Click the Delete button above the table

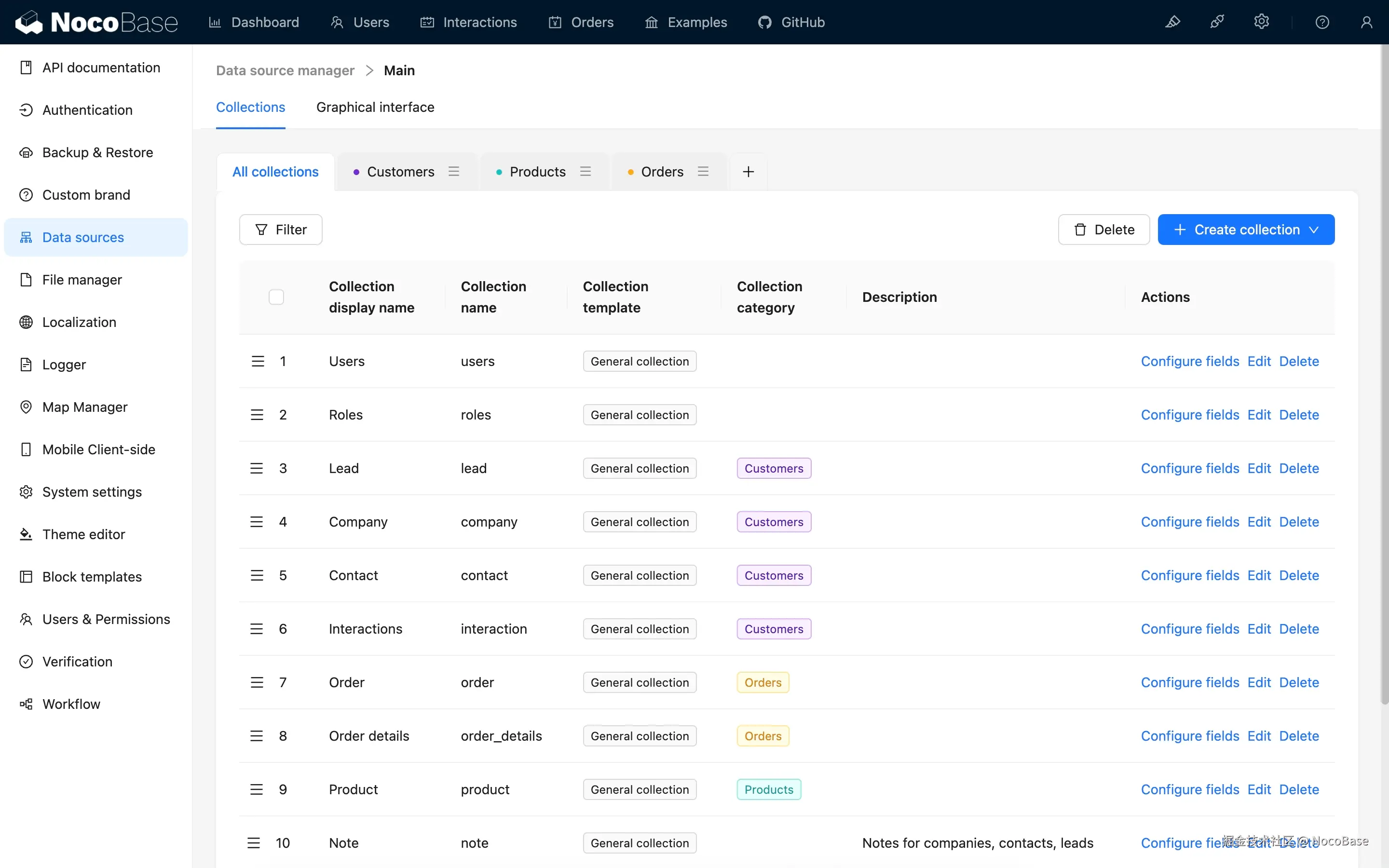(1104, 229)
